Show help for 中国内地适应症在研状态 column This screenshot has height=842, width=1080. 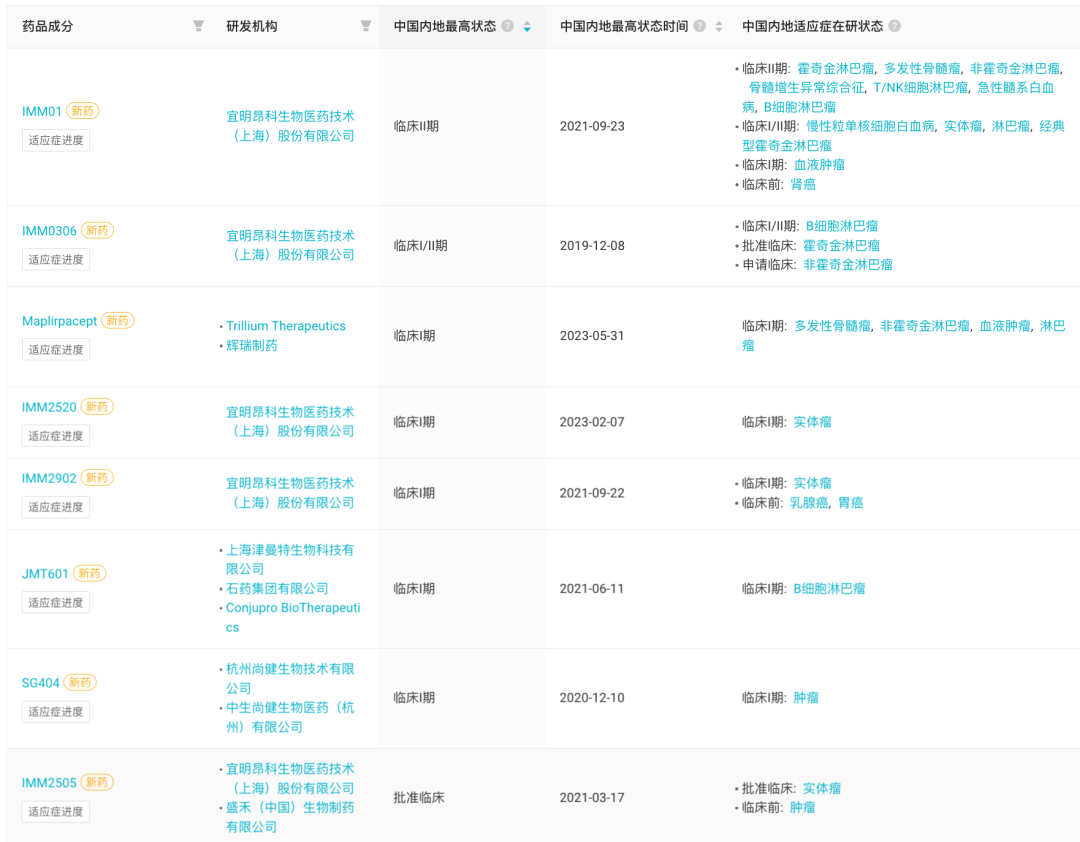(895, 26)
